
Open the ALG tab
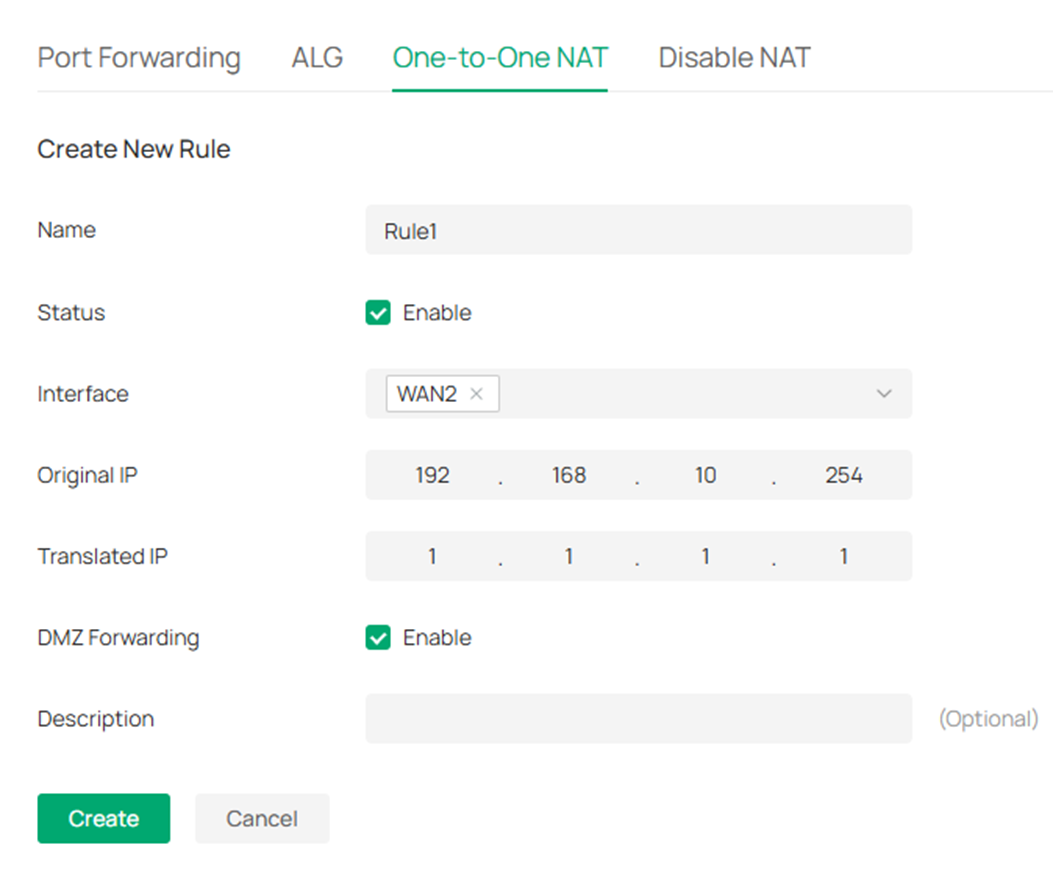pyautogui.click(x=316, y=57)
